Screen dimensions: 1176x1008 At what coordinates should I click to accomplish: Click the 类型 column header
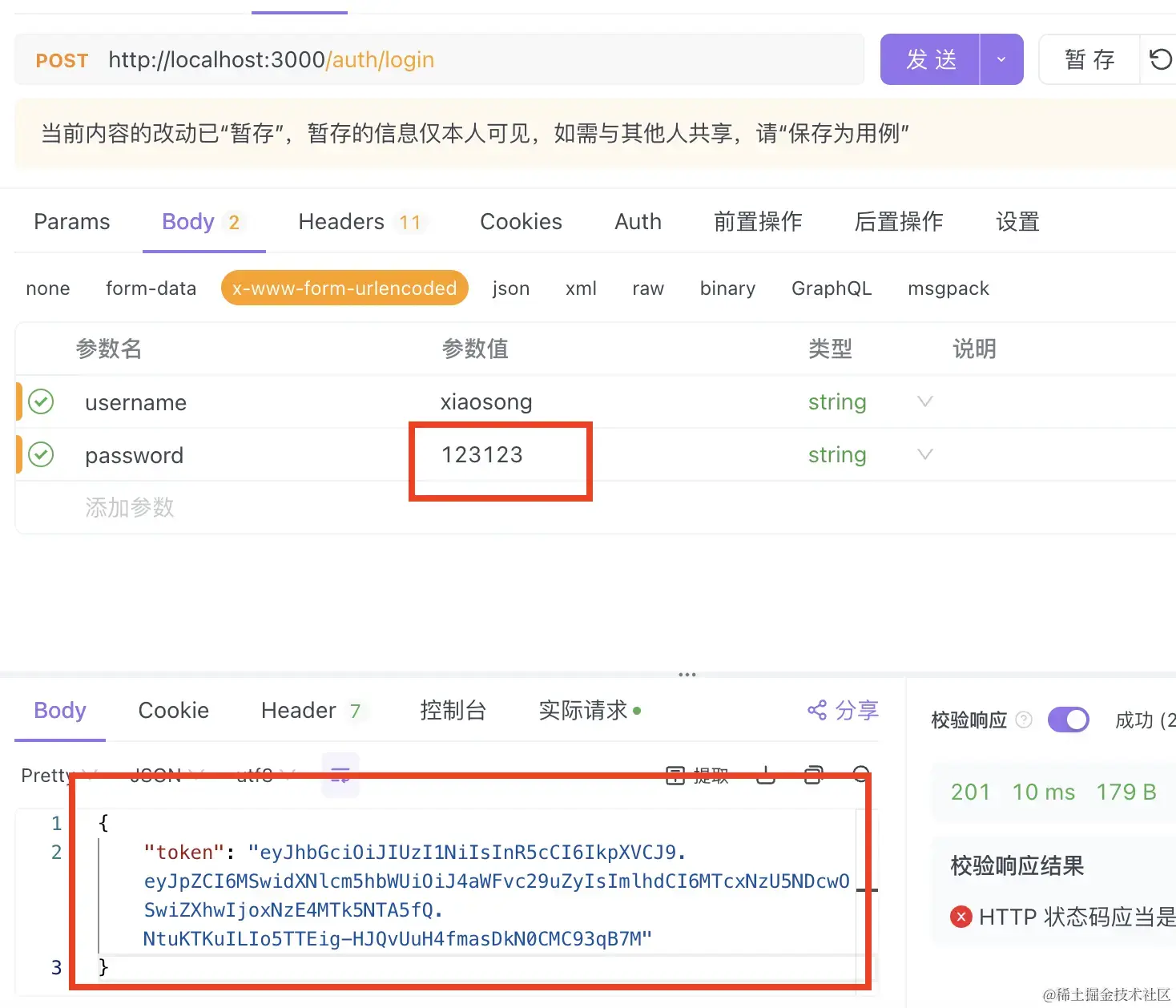[830, 349]
